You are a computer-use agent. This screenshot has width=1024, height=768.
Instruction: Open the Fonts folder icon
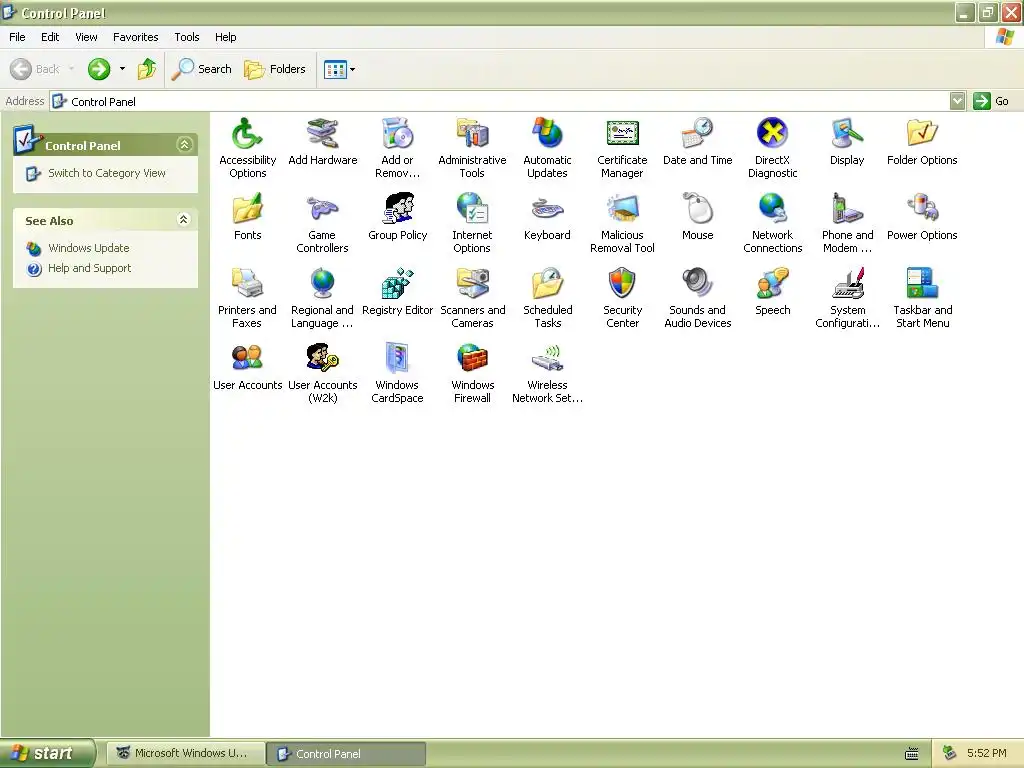248,217
